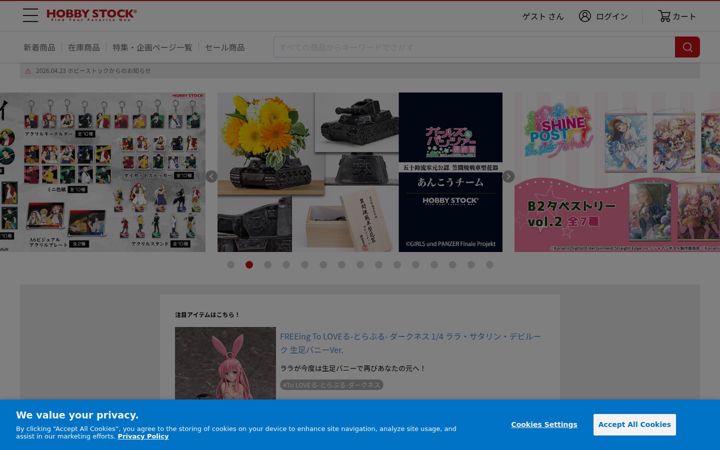Click the shopping cart icon

664,16
